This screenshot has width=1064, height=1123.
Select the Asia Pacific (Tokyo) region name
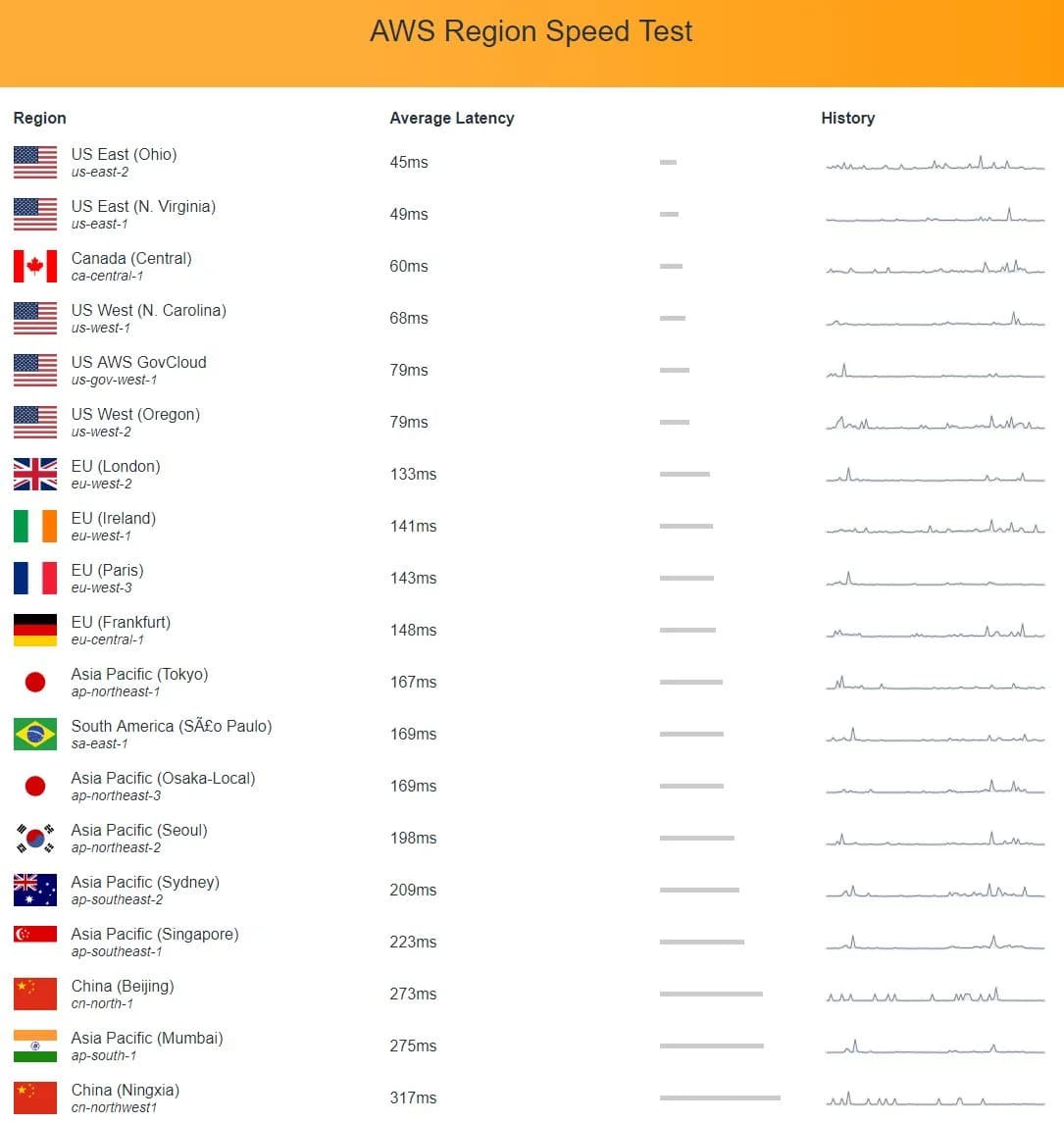click(139, 674)
